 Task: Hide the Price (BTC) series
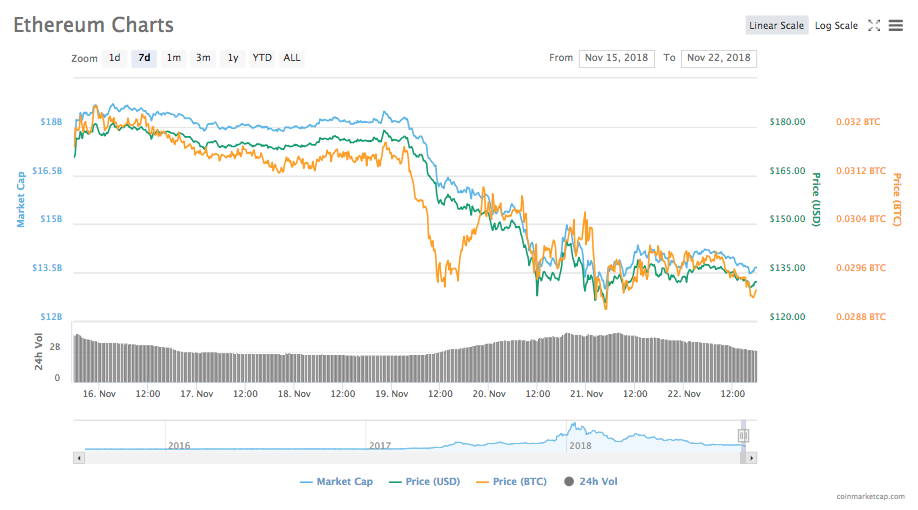pyautogui.click(x=511, y=481)
